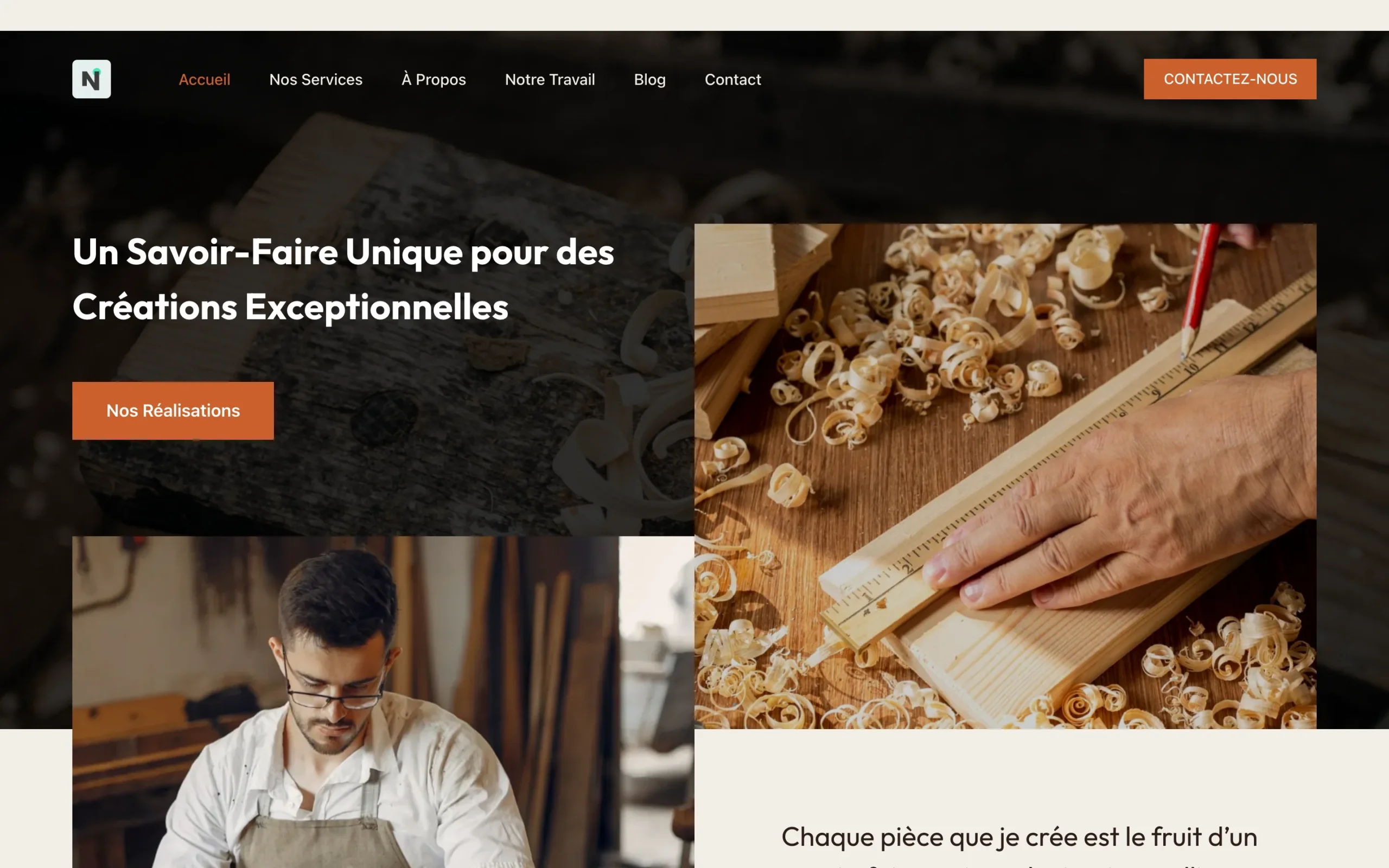Click the beige top bar area
The image size is (1389, 868).
point(694,15)
